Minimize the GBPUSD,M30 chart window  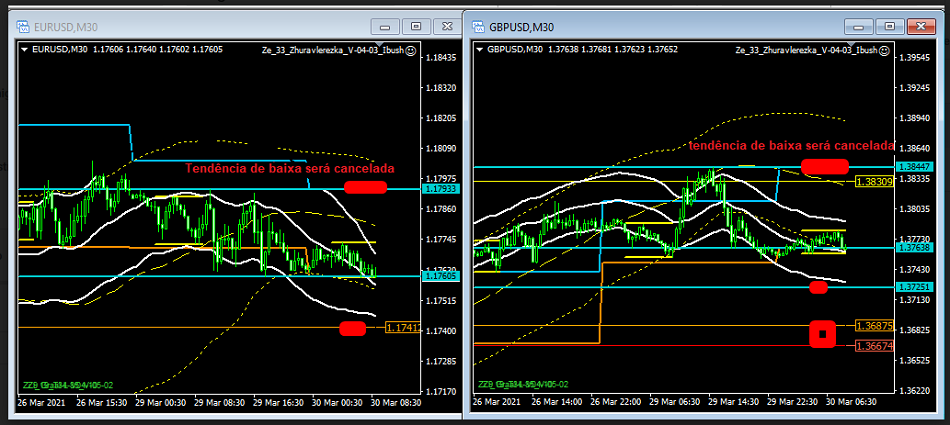[x=853, y=26]
